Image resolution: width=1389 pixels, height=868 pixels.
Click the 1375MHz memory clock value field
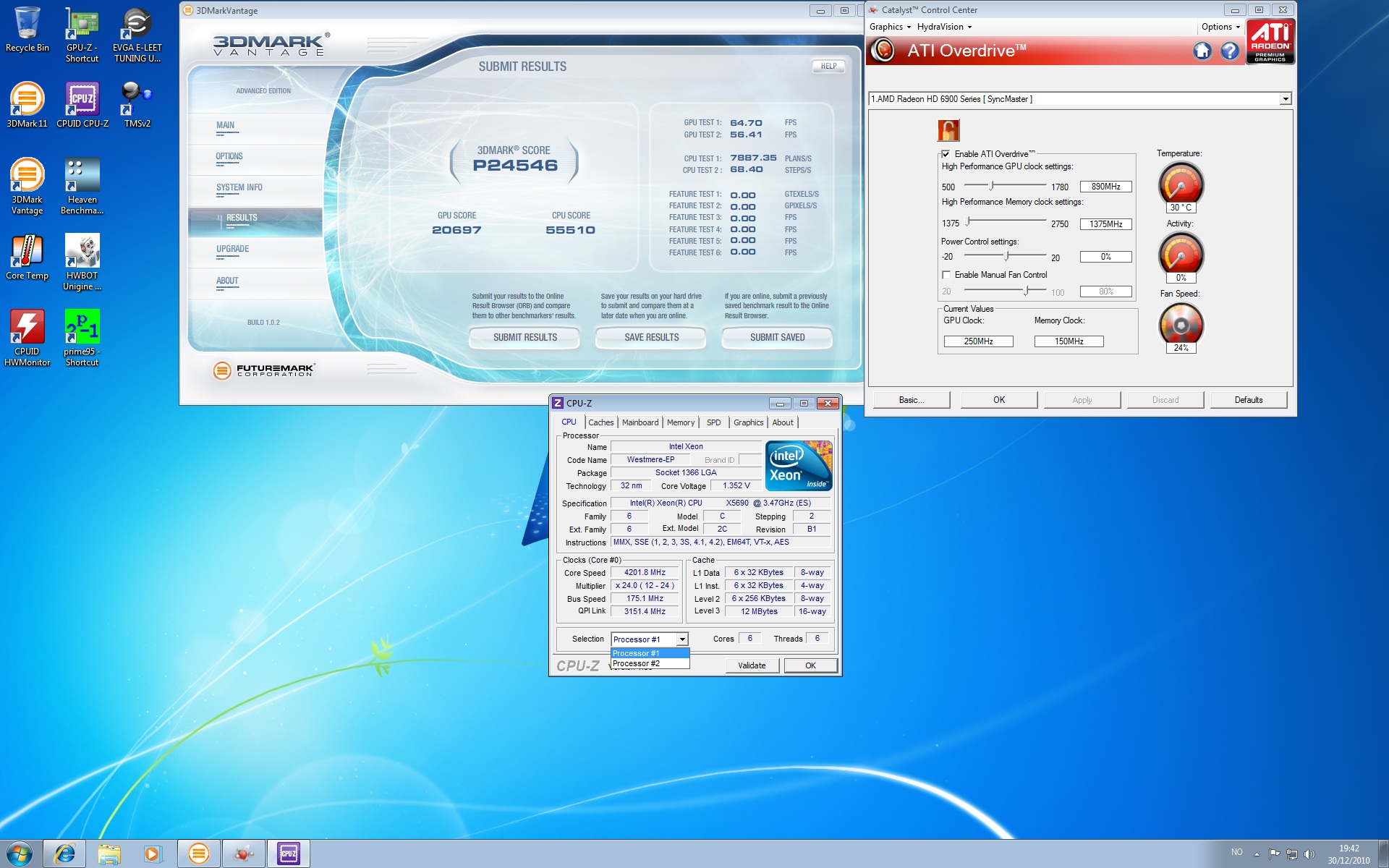click(1105, 224)
